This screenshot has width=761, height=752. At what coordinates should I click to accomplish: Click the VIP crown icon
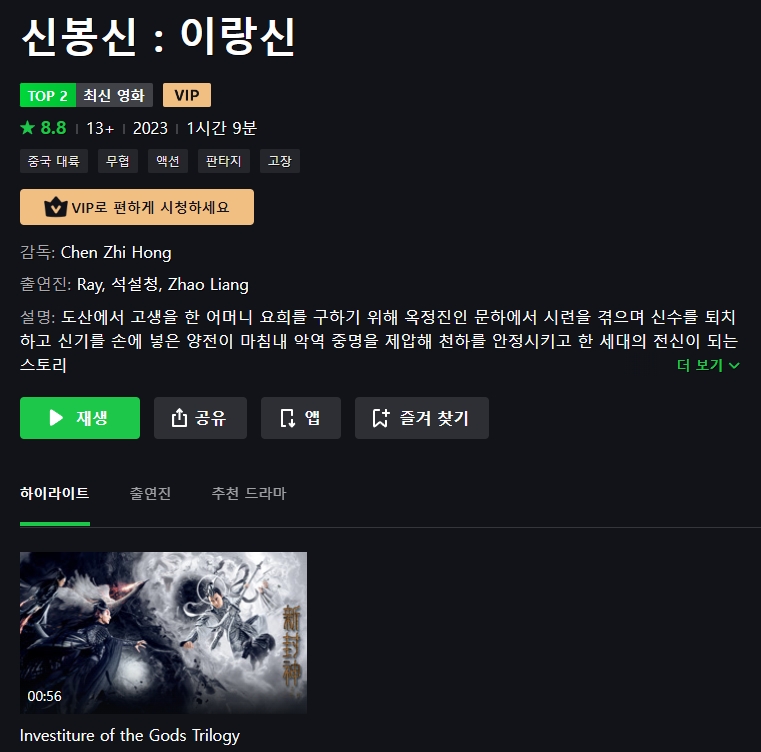56,207
